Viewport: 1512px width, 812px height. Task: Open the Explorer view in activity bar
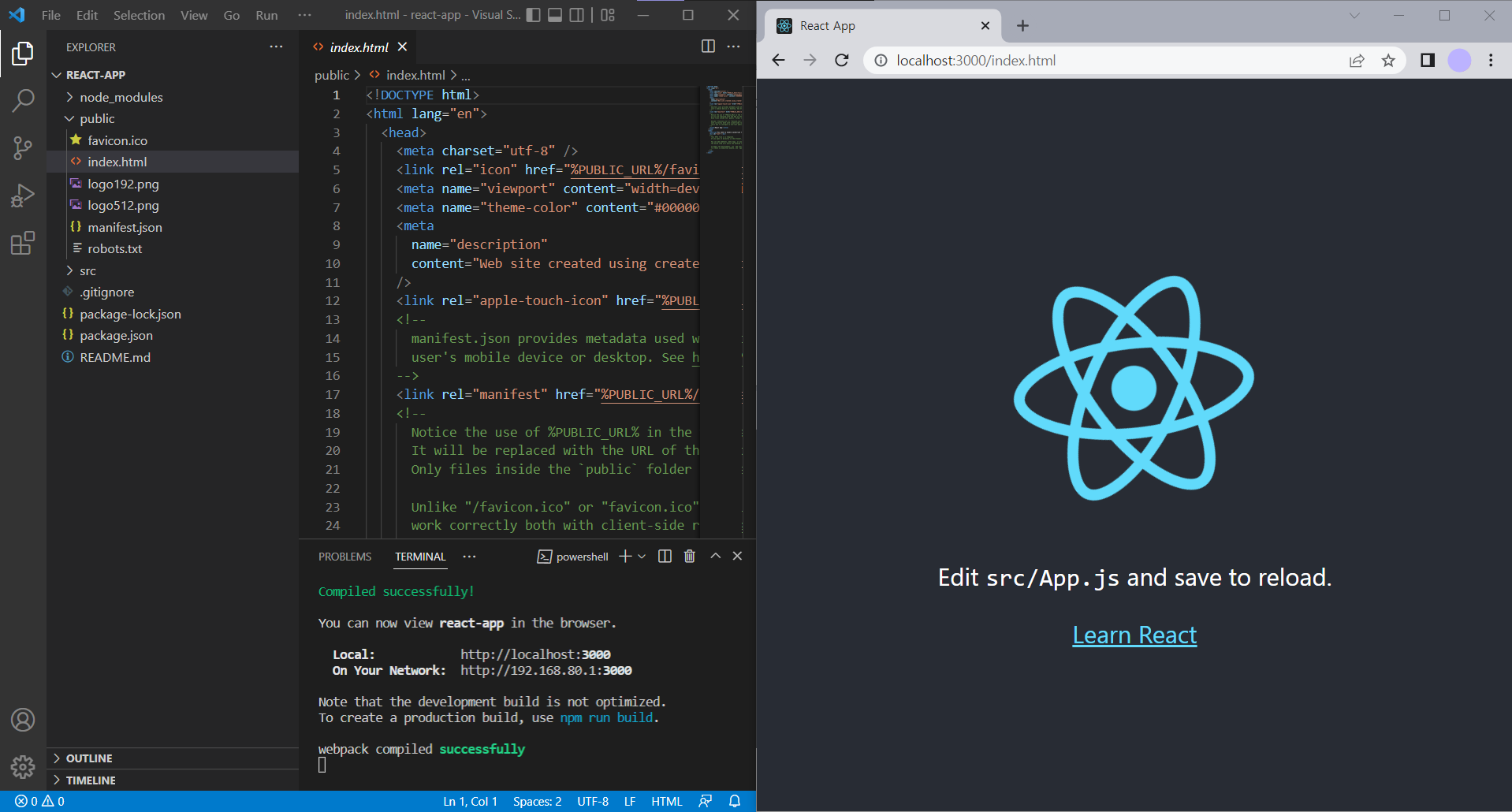tap(23, 54)
